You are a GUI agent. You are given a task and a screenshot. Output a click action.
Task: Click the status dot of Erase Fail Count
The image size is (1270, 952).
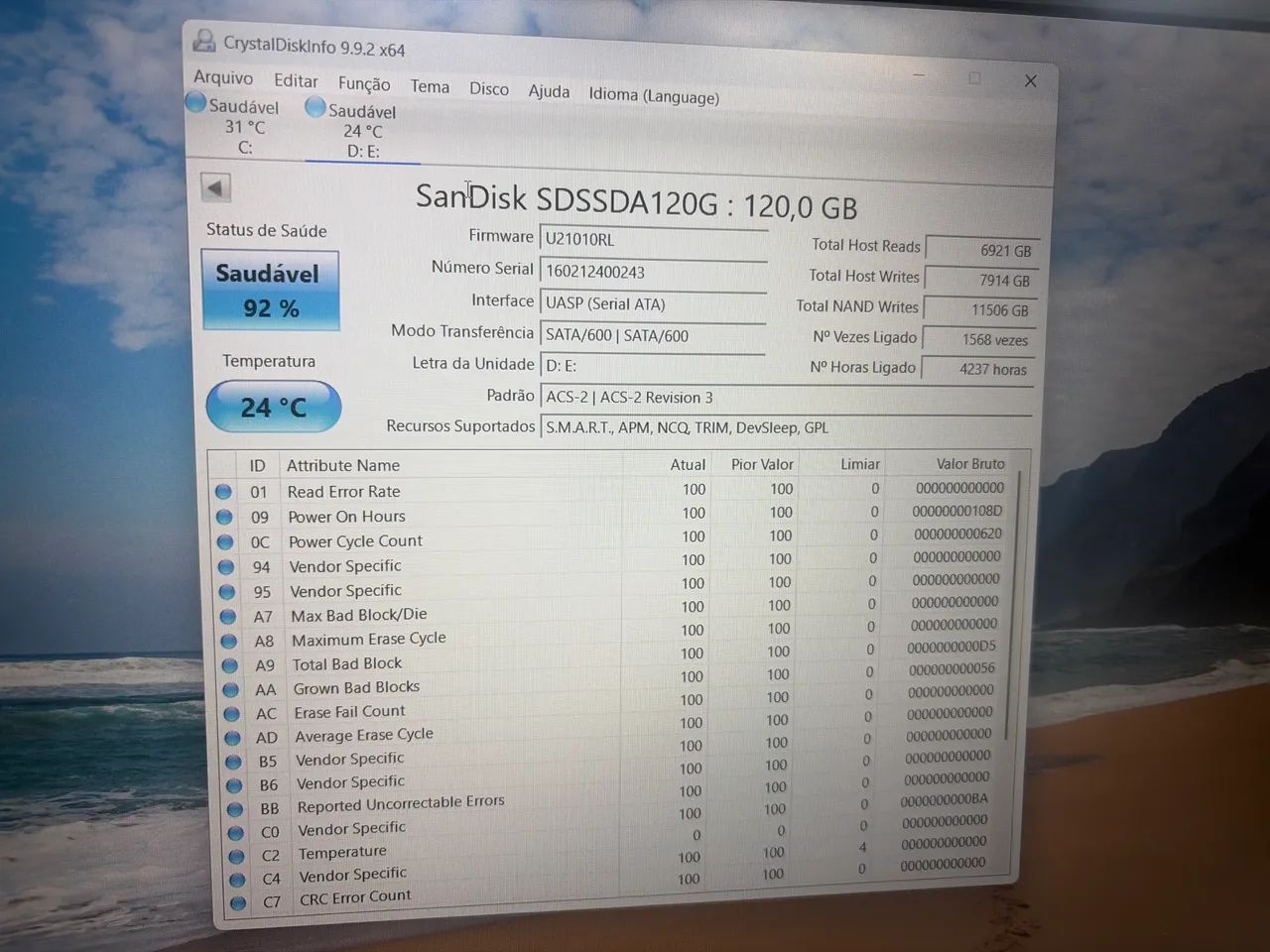click(x=232, y=714)
